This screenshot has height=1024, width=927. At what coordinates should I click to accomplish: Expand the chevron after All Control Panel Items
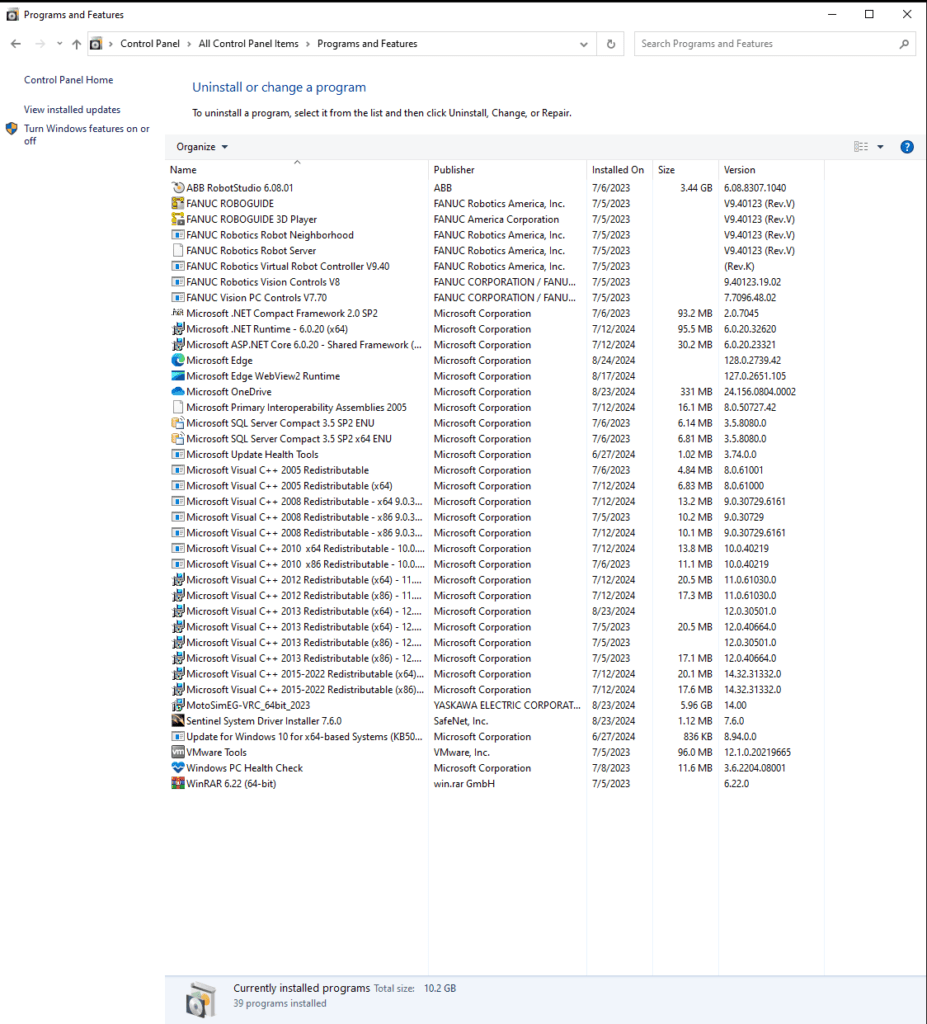click(308, 44)
